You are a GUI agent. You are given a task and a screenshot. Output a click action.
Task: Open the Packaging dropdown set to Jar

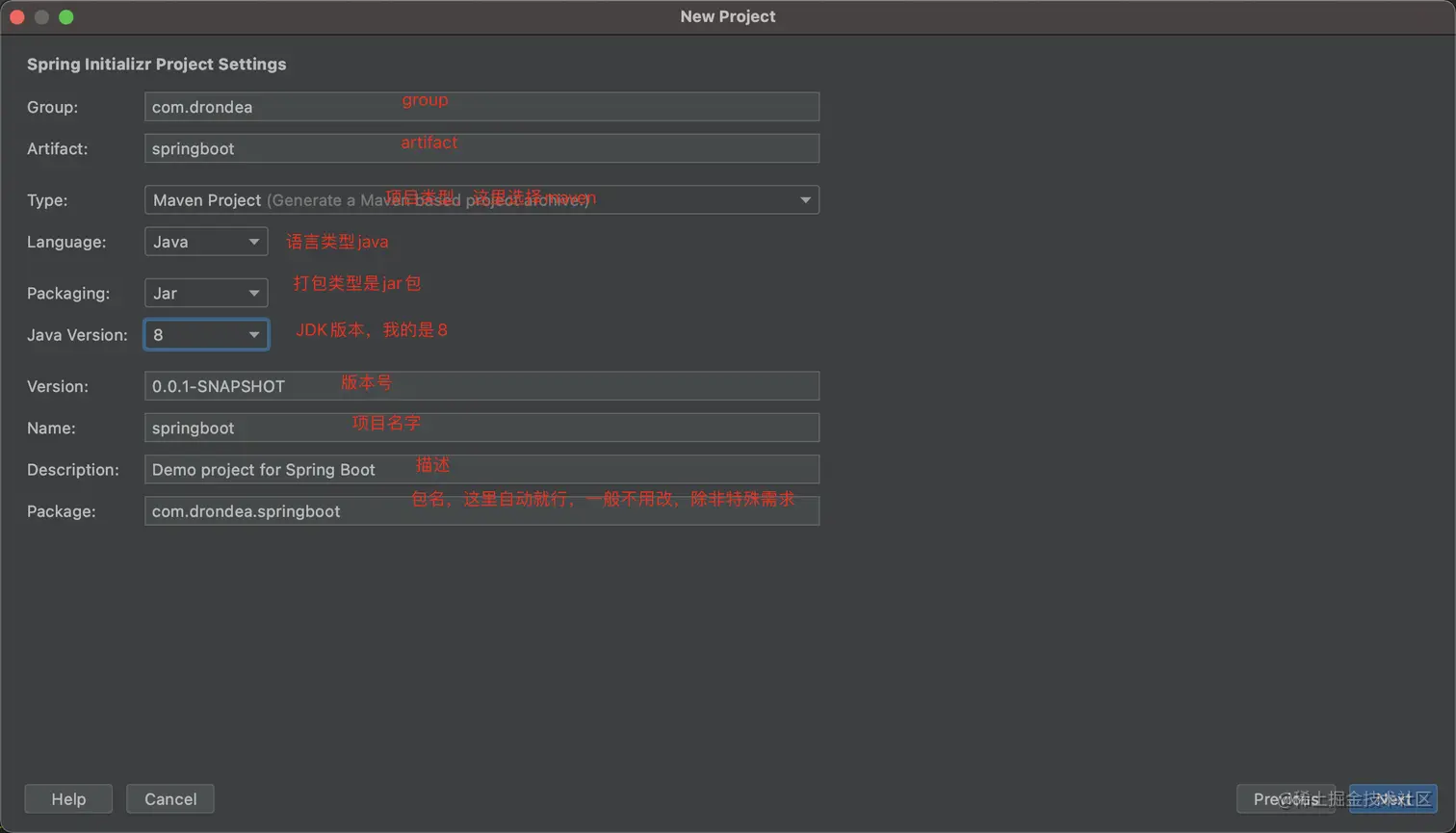pyautogui.click(x=206, y=293)
